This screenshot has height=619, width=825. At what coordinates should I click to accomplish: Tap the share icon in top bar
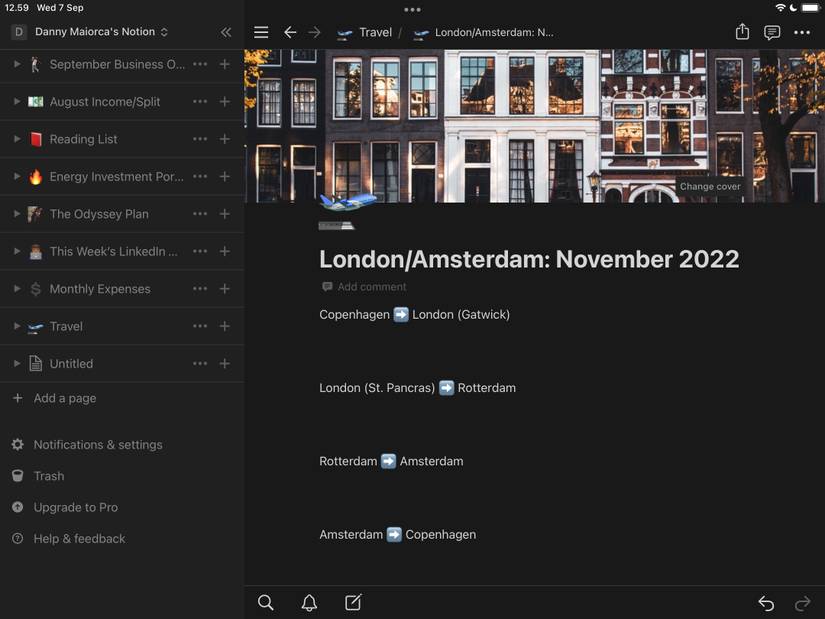742,32
